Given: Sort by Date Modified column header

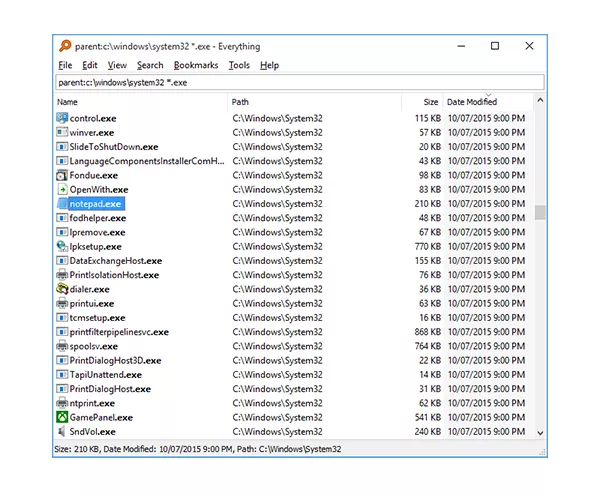Looking at the screenshot, I should tap(488, 102).
